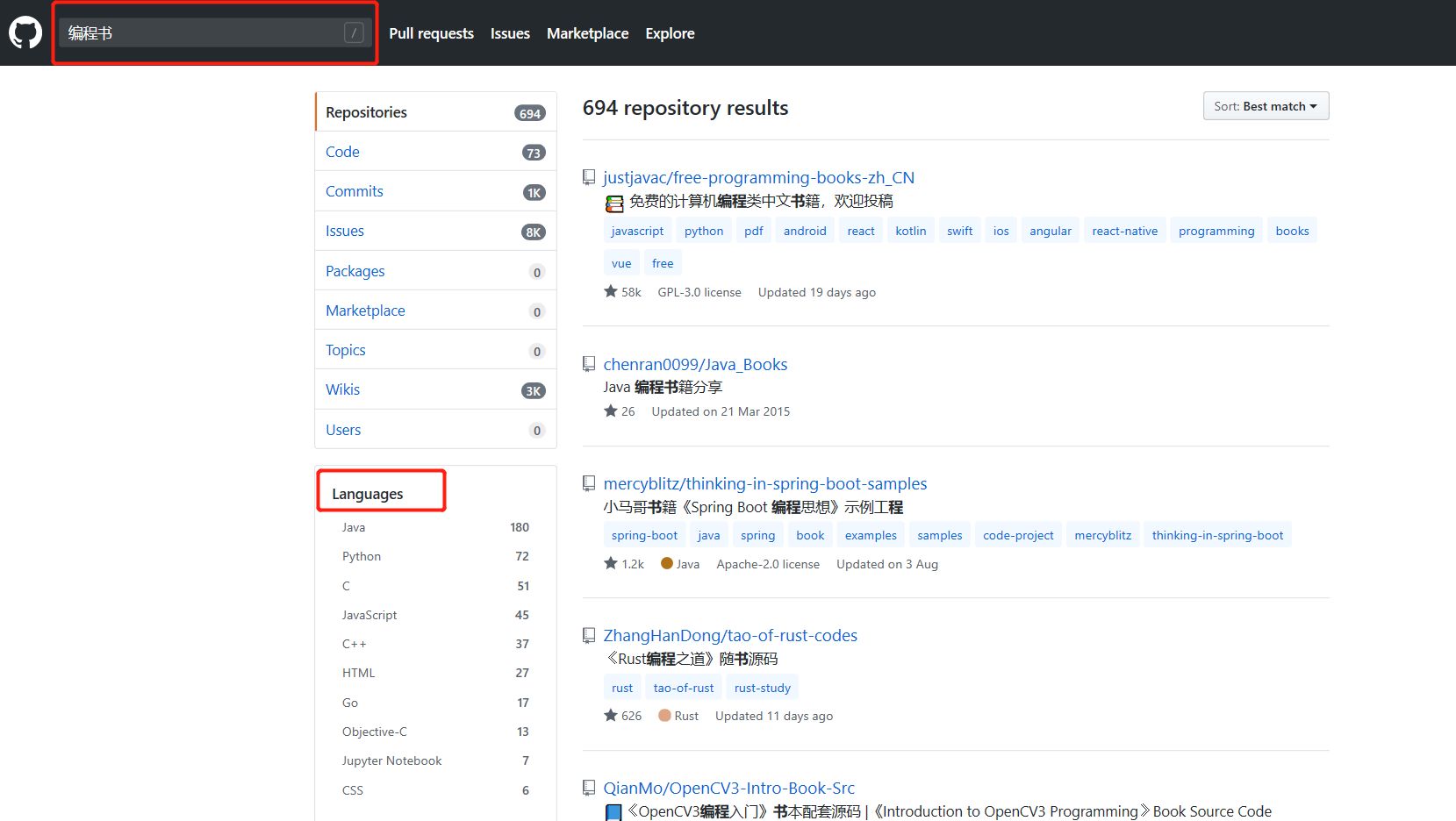This screenshot has width=1456, height=821.
Task: Click the Java language color dot
Action: point(667,563)
